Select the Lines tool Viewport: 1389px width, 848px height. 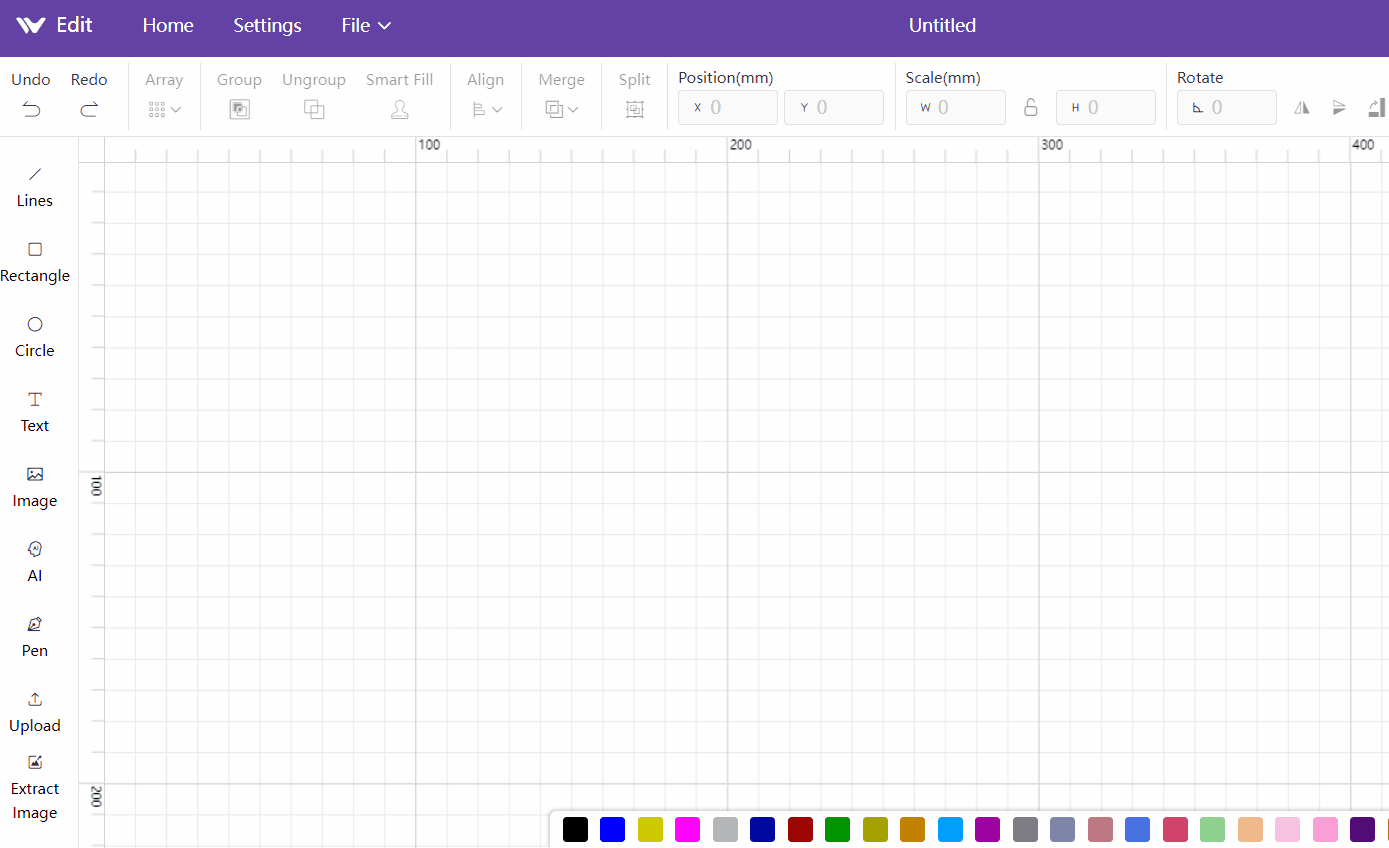35,187
